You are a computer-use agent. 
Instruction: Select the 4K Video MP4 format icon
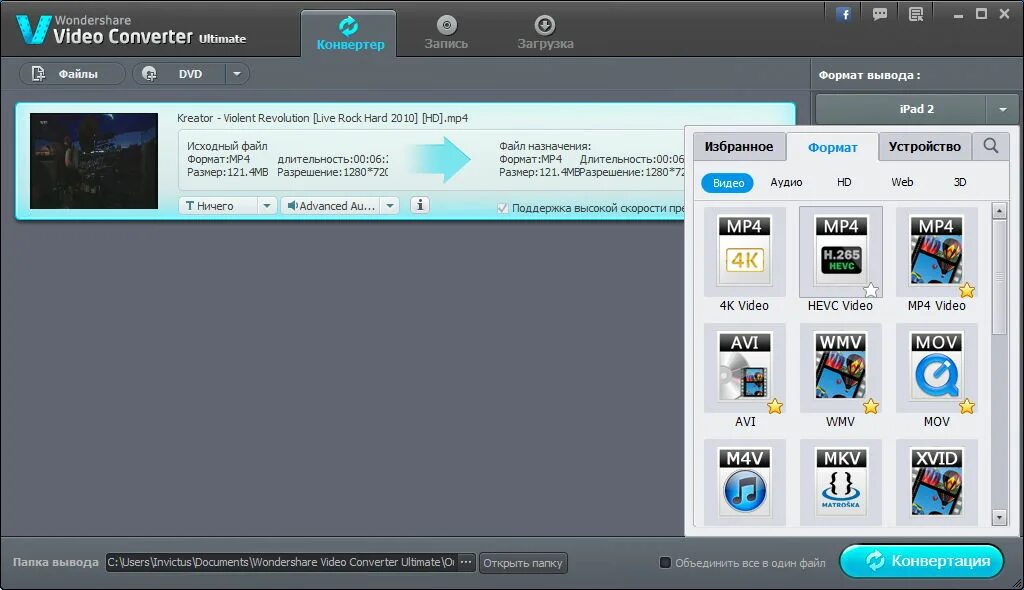point(744,251)
